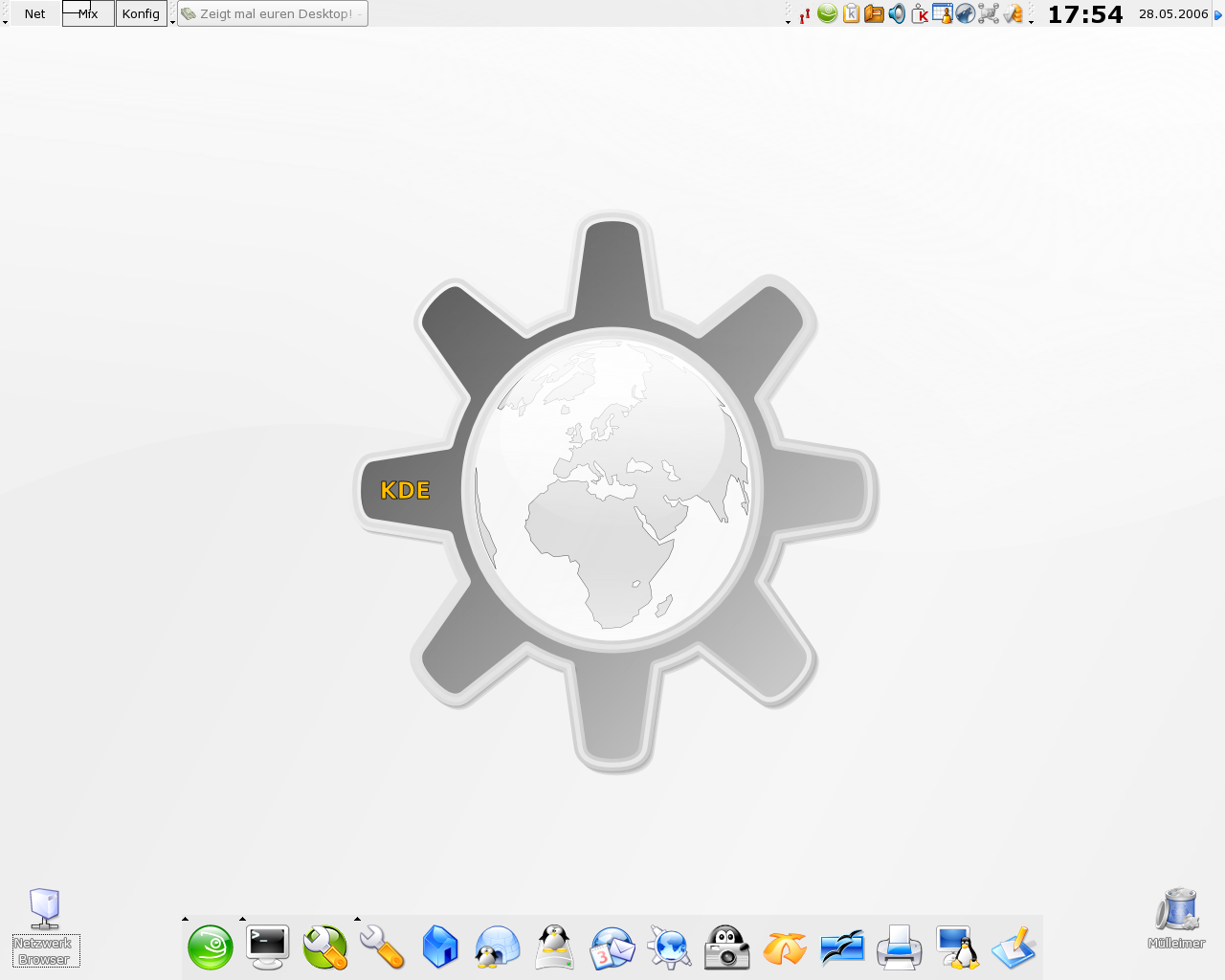Open the plain orange wrench settings icon

(x=383, y=947)
